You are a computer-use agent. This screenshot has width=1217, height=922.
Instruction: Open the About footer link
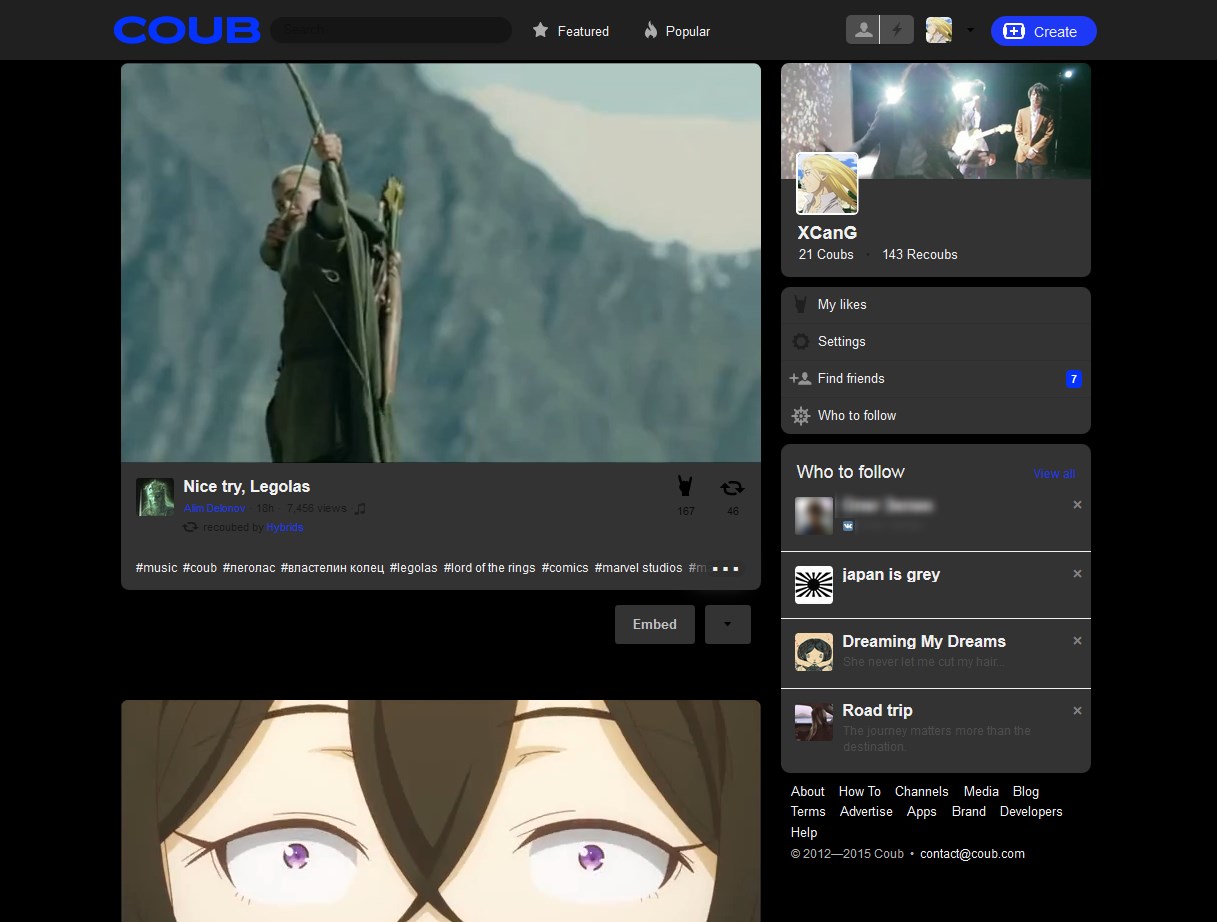(808, 791)
